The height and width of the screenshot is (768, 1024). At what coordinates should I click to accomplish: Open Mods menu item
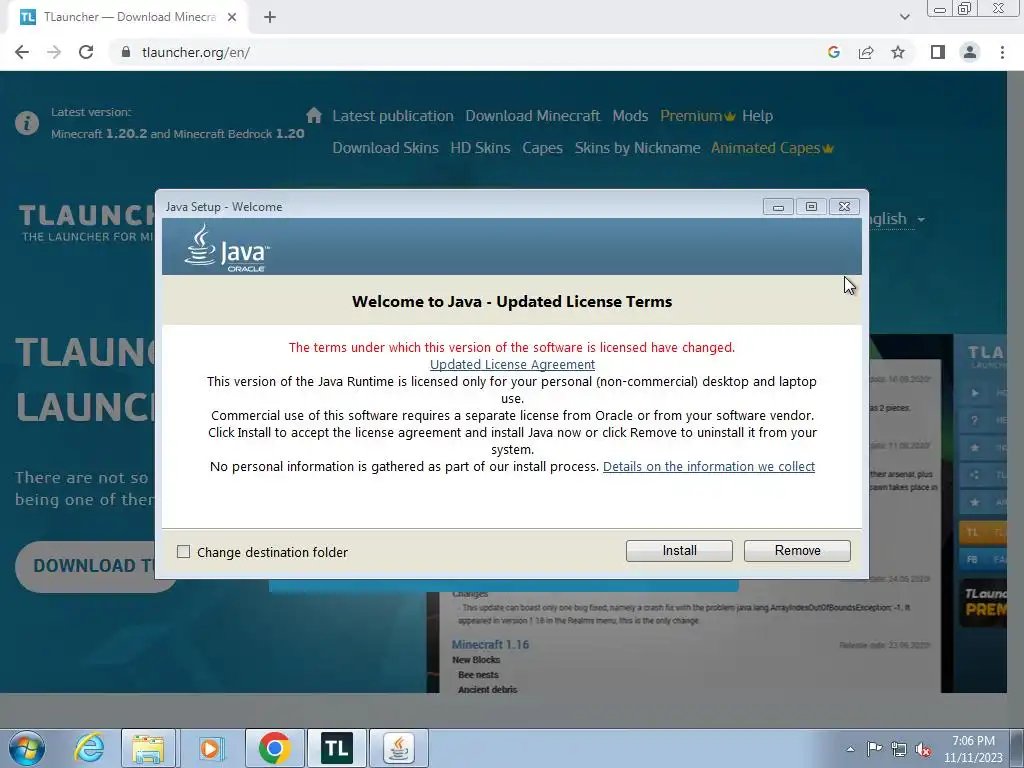pos(630,116)
